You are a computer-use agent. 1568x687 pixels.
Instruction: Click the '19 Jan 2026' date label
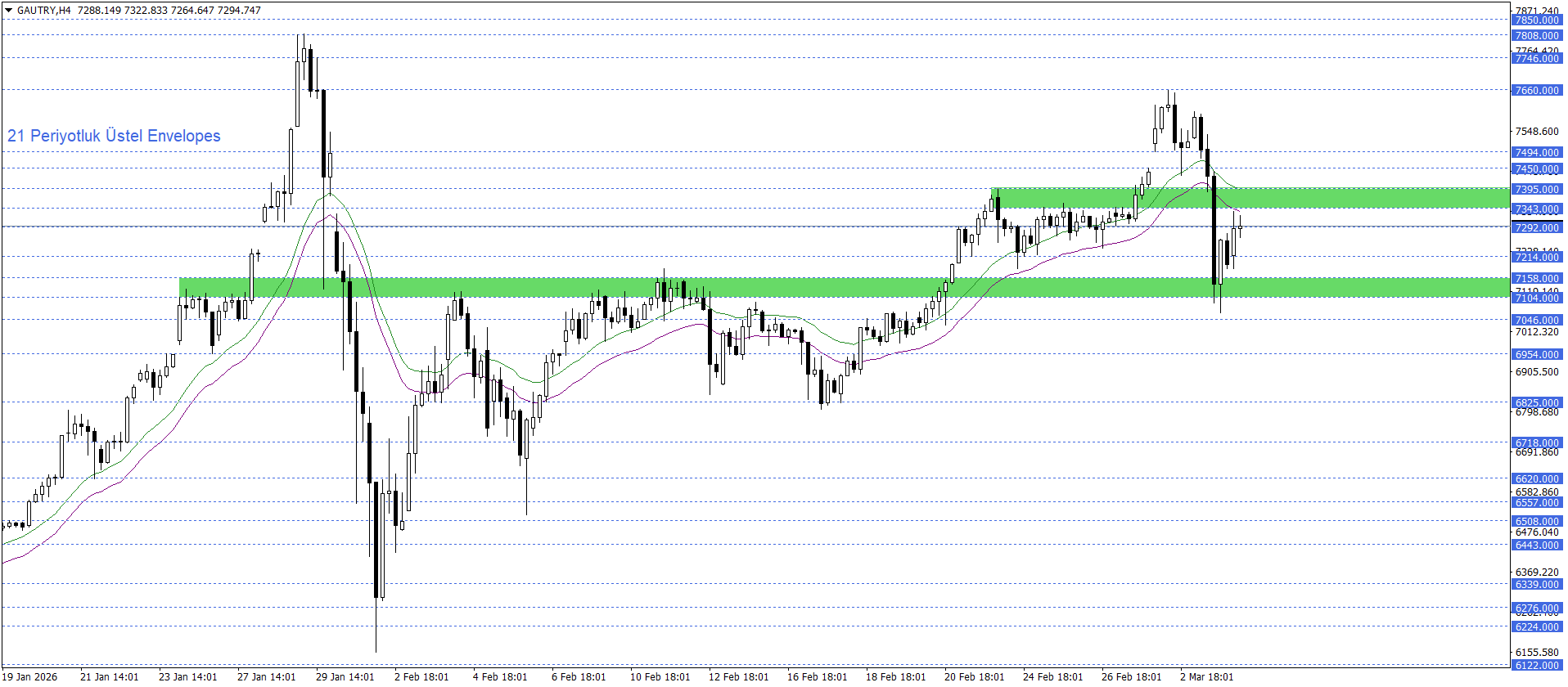[x=30, y=676]
